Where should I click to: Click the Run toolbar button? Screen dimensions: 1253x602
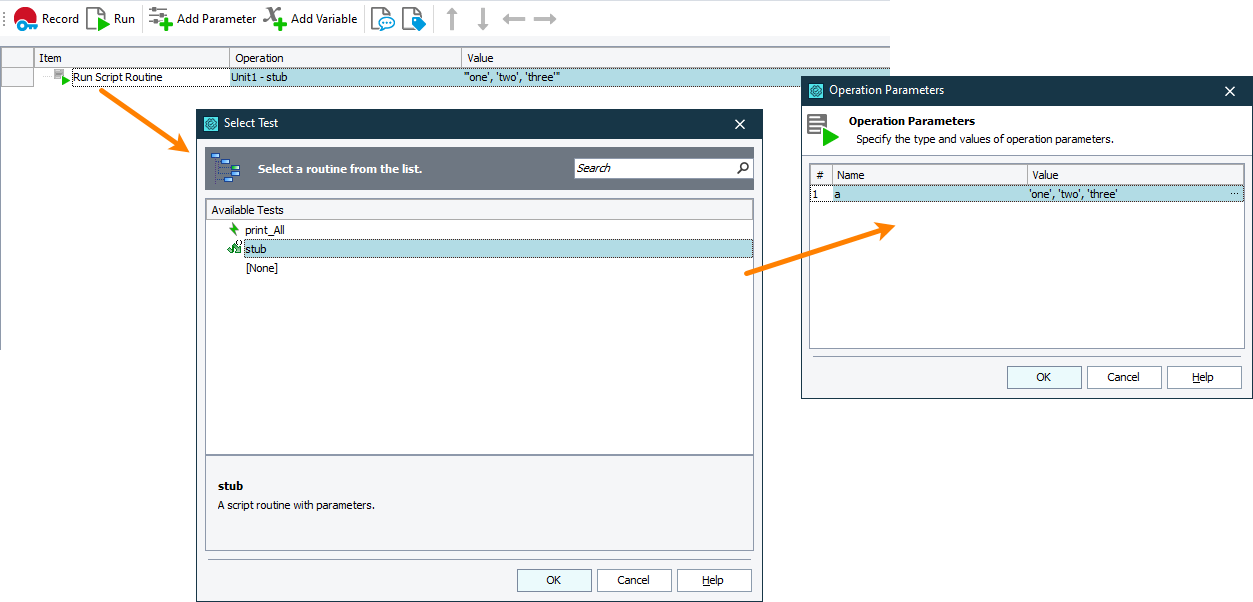point(111,19)
